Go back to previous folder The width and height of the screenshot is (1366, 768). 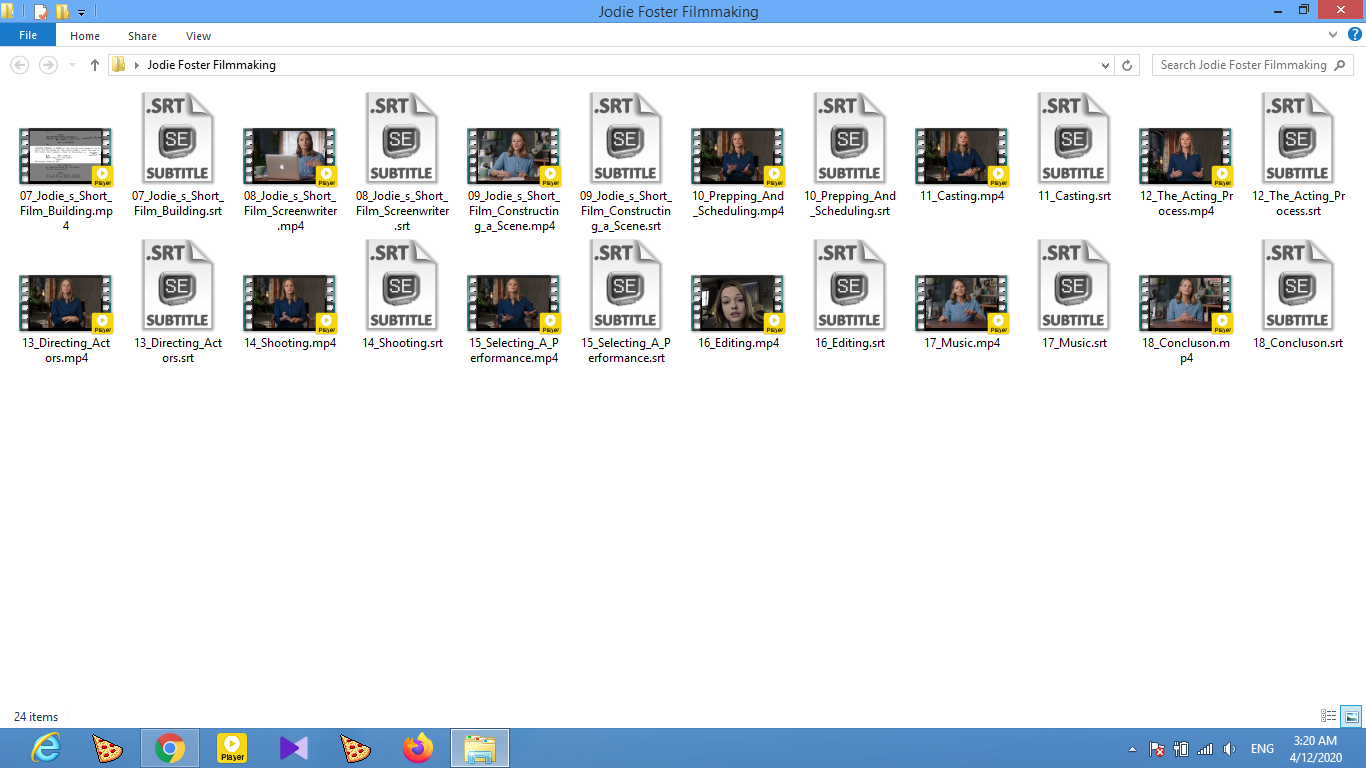[x=19, y=65]
